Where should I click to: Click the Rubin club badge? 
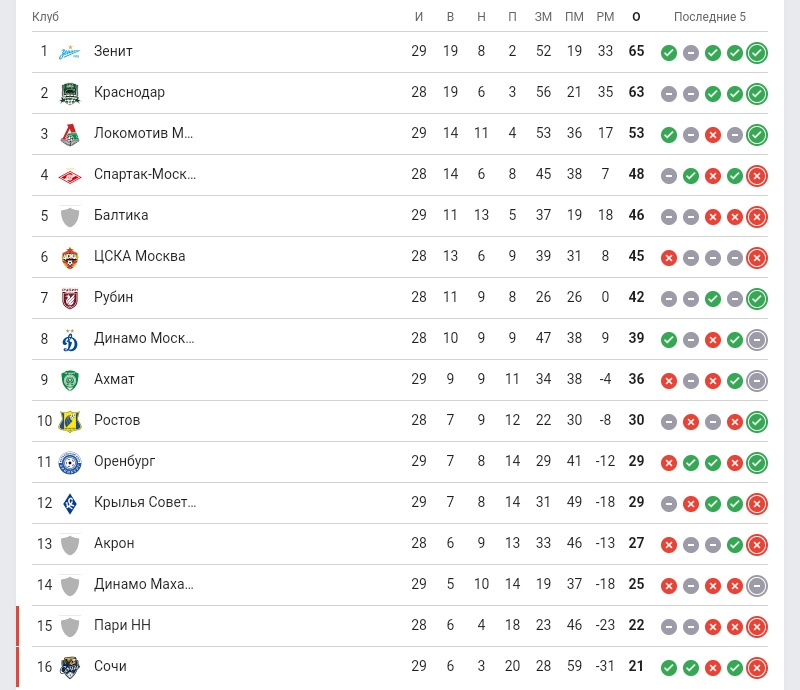(x=69, y=298)
